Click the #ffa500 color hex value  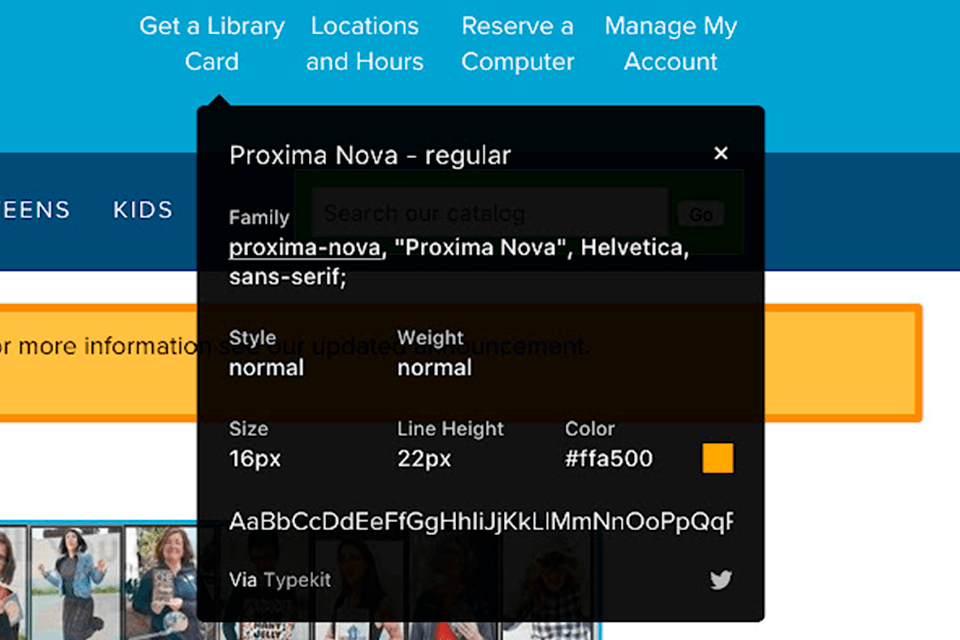coord(609,458)
